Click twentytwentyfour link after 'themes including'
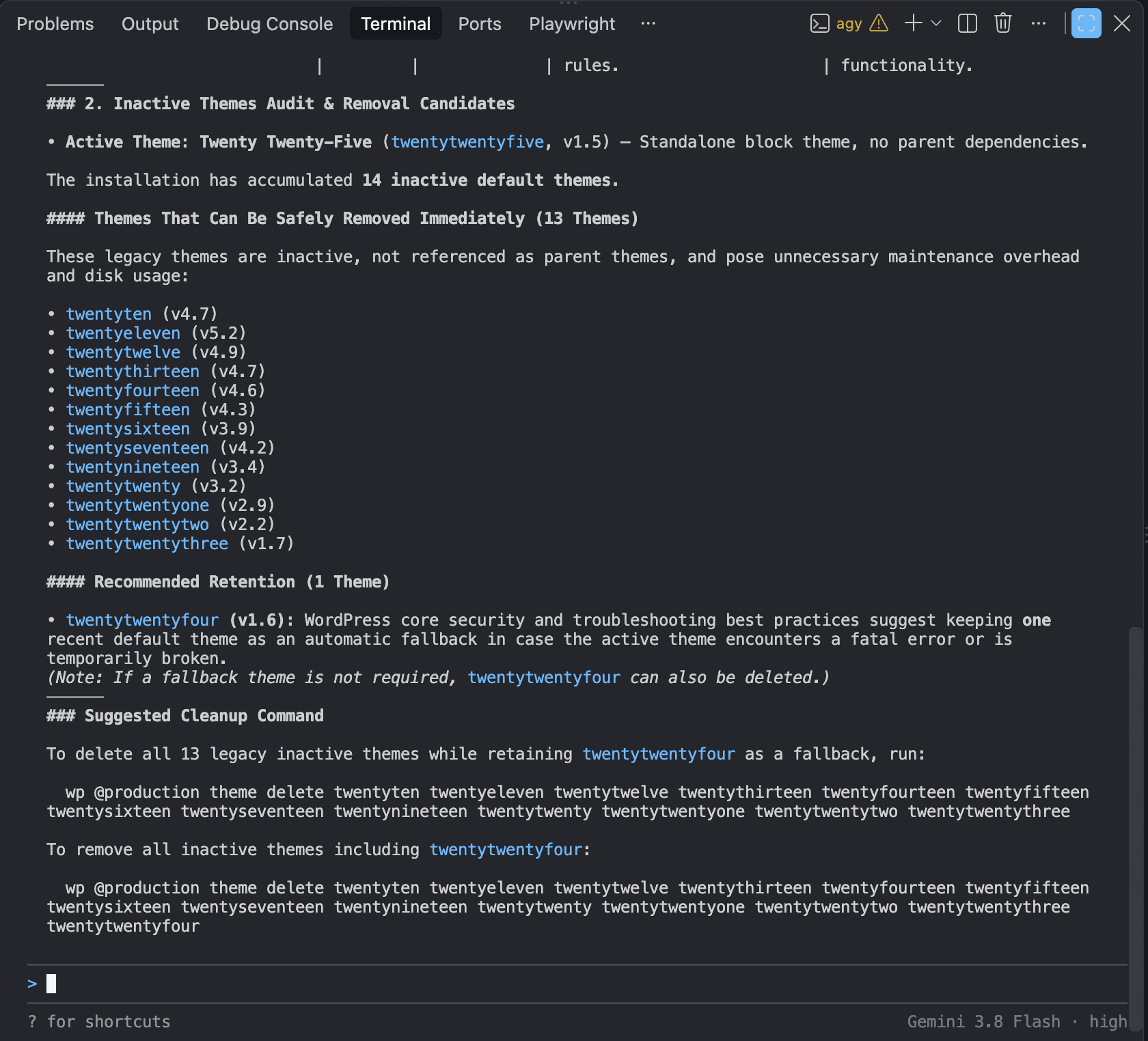The image size is (1148, 1041). click(x=506, y=850)
